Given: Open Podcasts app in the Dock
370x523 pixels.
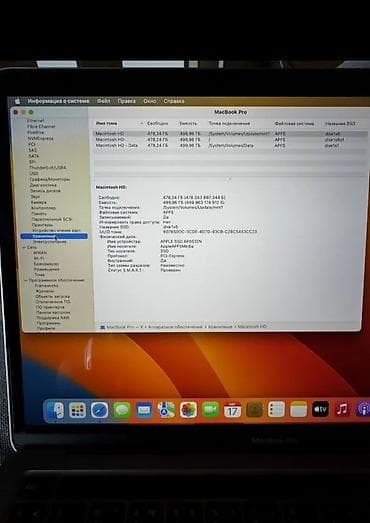Looking at the screenshot, I should click(x=363, y=409).
